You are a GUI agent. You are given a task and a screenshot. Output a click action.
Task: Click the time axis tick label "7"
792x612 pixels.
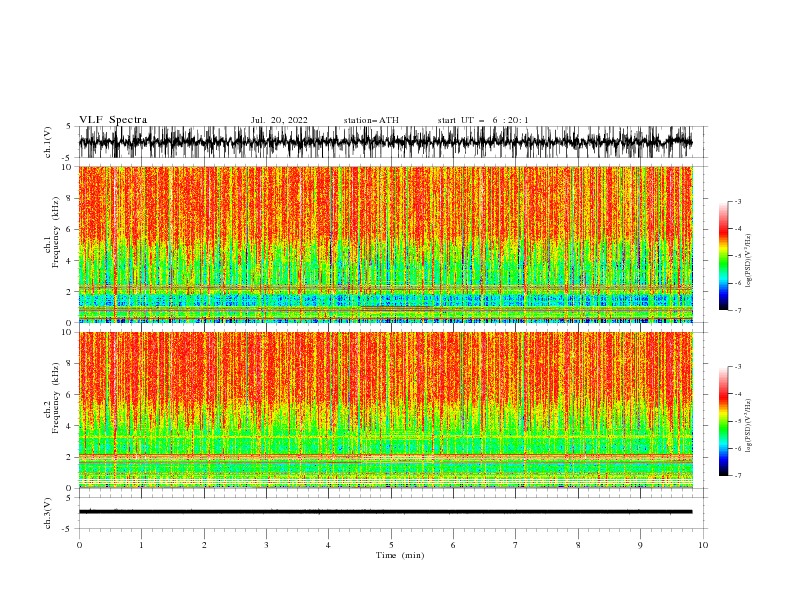pyautogui.click(x=516, y=545)
